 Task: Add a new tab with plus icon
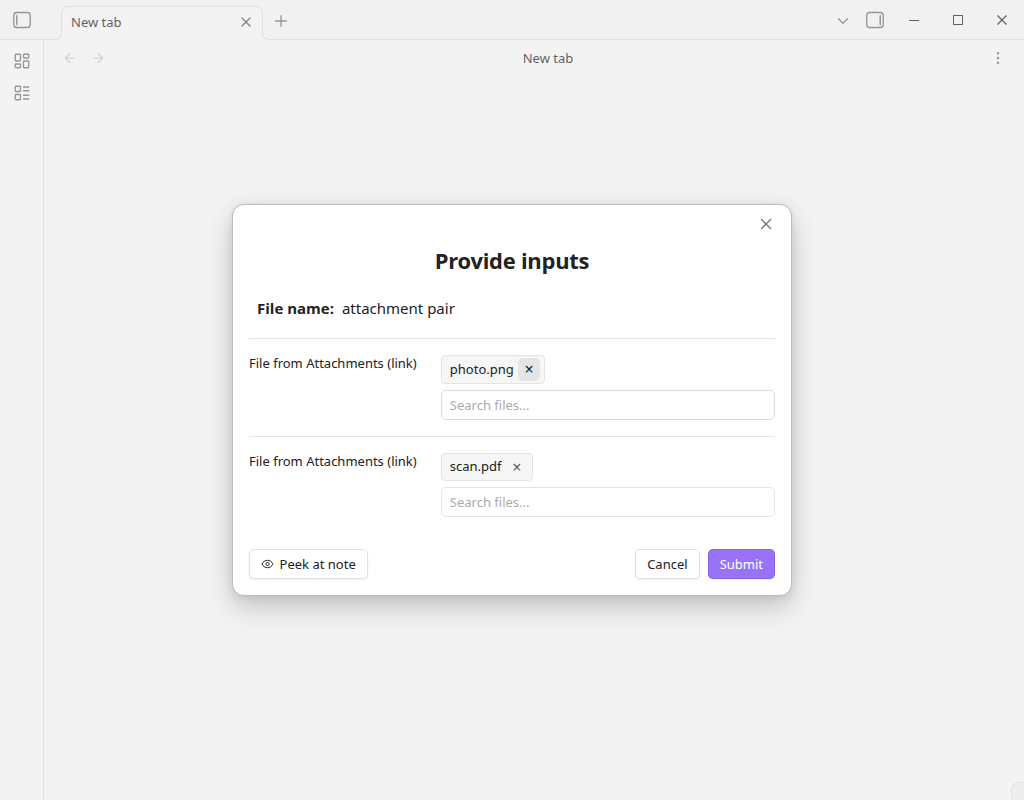click(281, 21)
